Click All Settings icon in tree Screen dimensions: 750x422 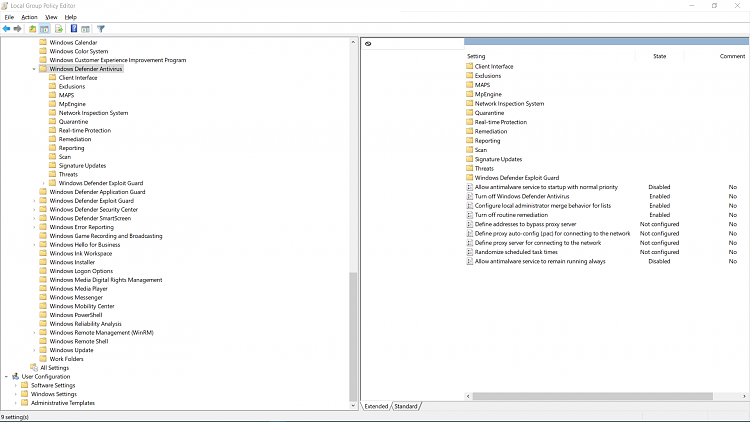pyautogui.click(x=34, y=367)
